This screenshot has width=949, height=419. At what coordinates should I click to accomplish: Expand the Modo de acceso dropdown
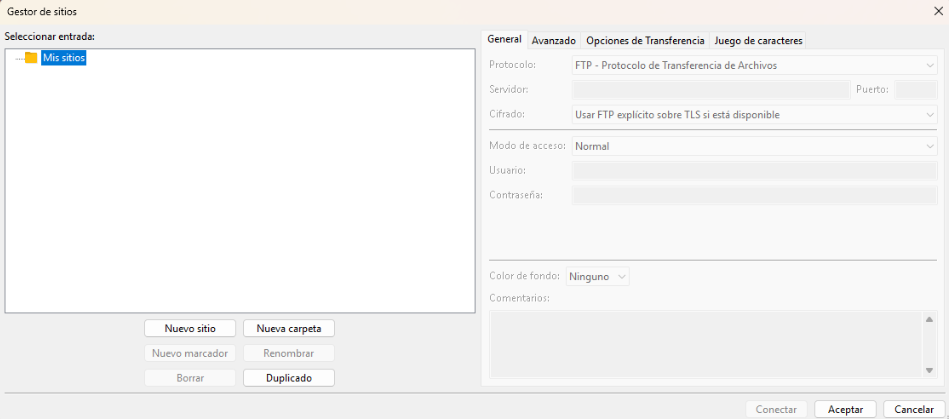coord(753,146)
